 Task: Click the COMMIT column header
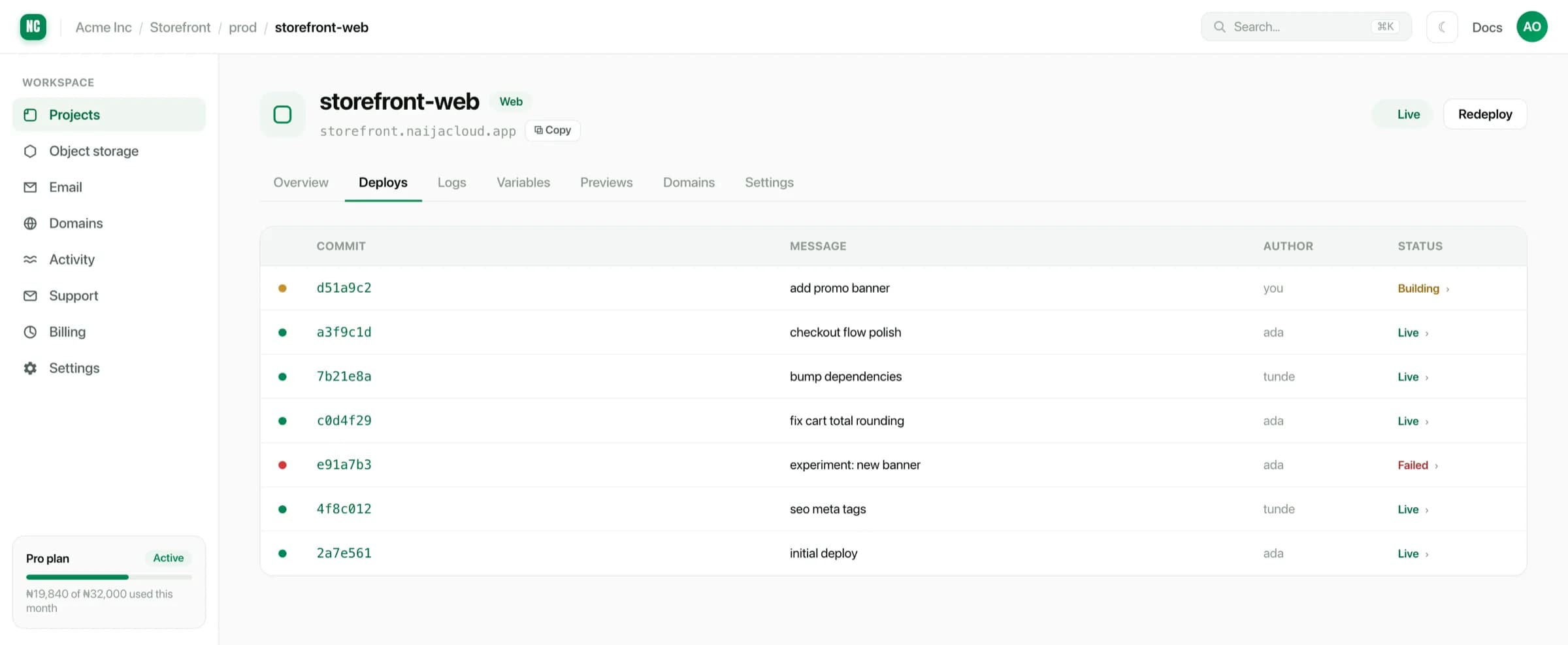tap(341, 246)
